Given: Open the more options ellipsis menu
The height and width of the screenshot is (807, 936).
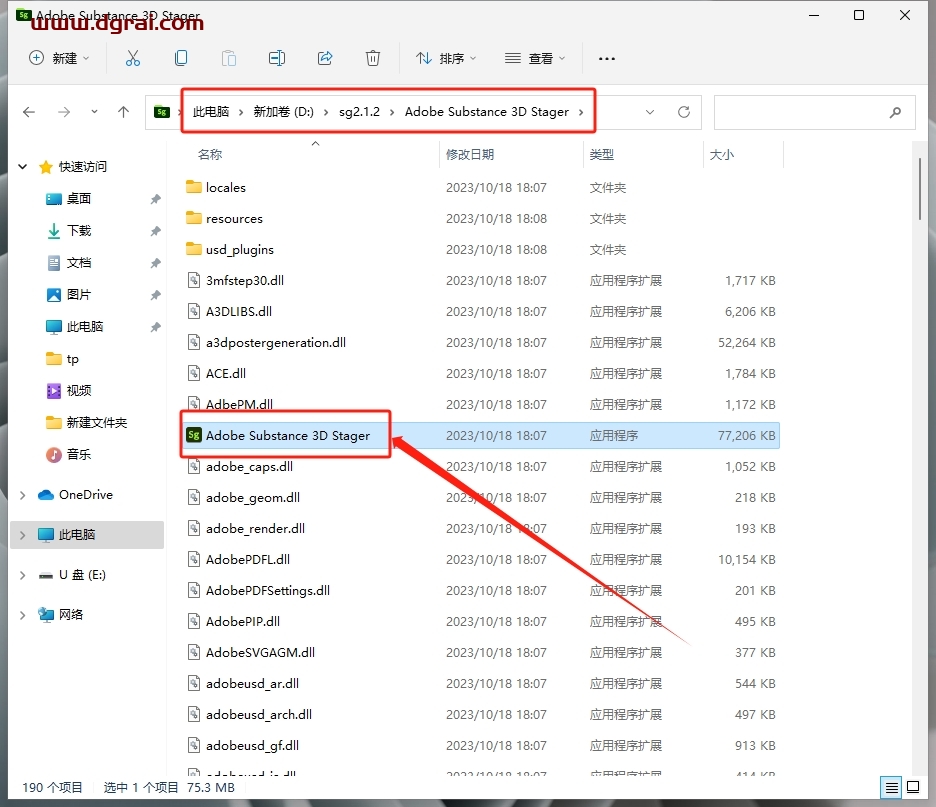Looking at the screenshot, I should (x=606, y=58).
